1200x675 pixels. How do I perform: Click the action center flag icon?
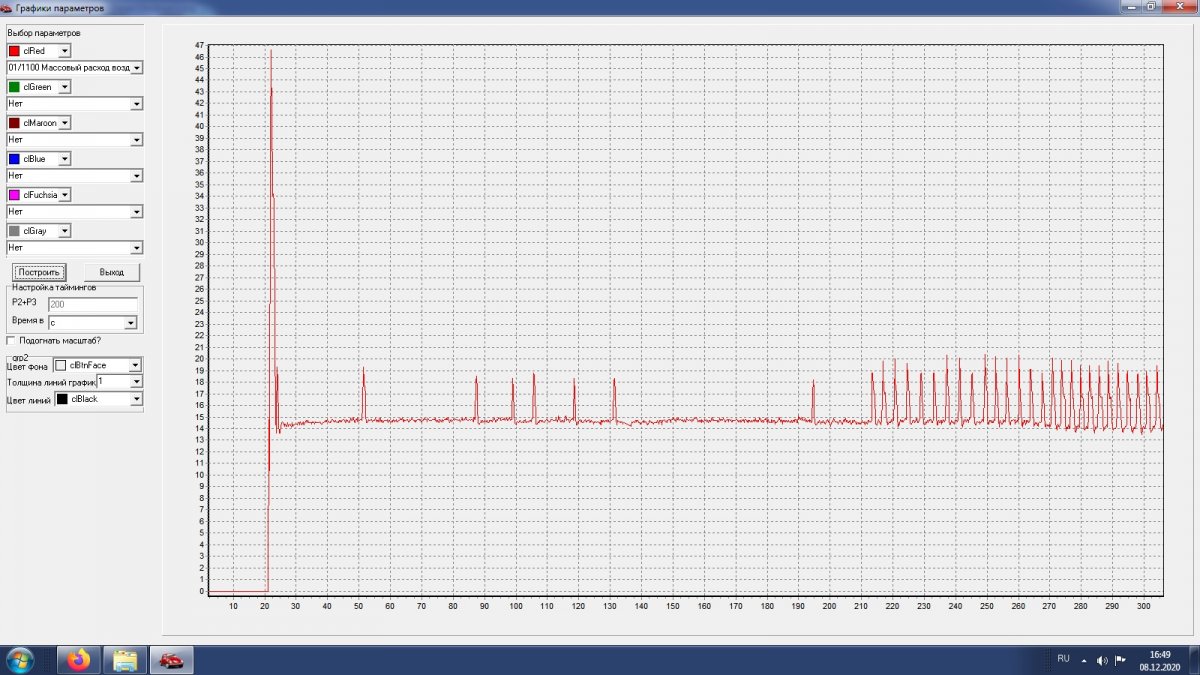pyautogui.click(x=1120, y=660)
